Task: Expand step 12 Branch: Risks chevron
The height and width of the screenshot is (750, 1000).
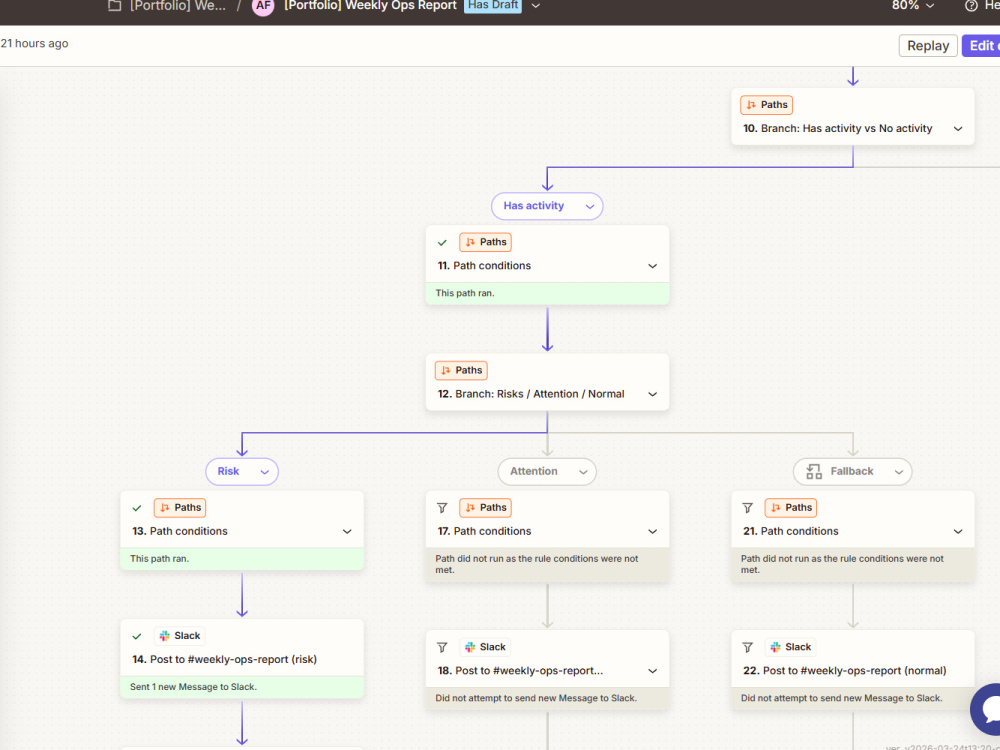Action: pyautogui.click(x=652, y=394)
